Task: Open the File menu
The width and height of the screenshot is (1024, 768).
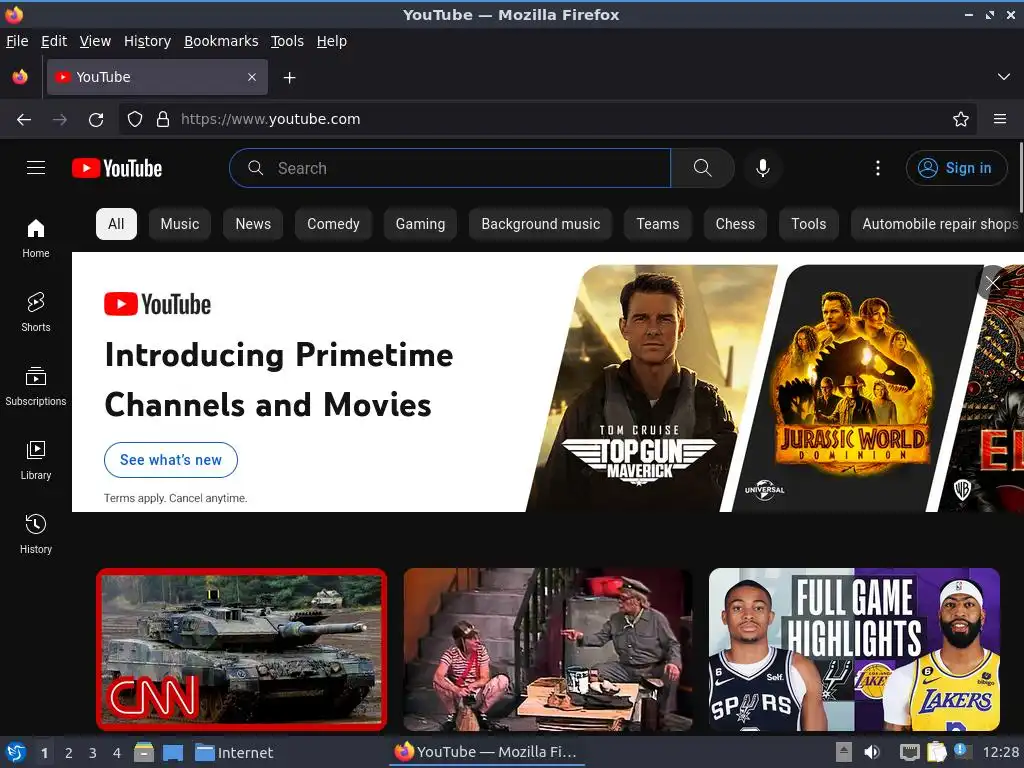Action: (x=17, y=41)
